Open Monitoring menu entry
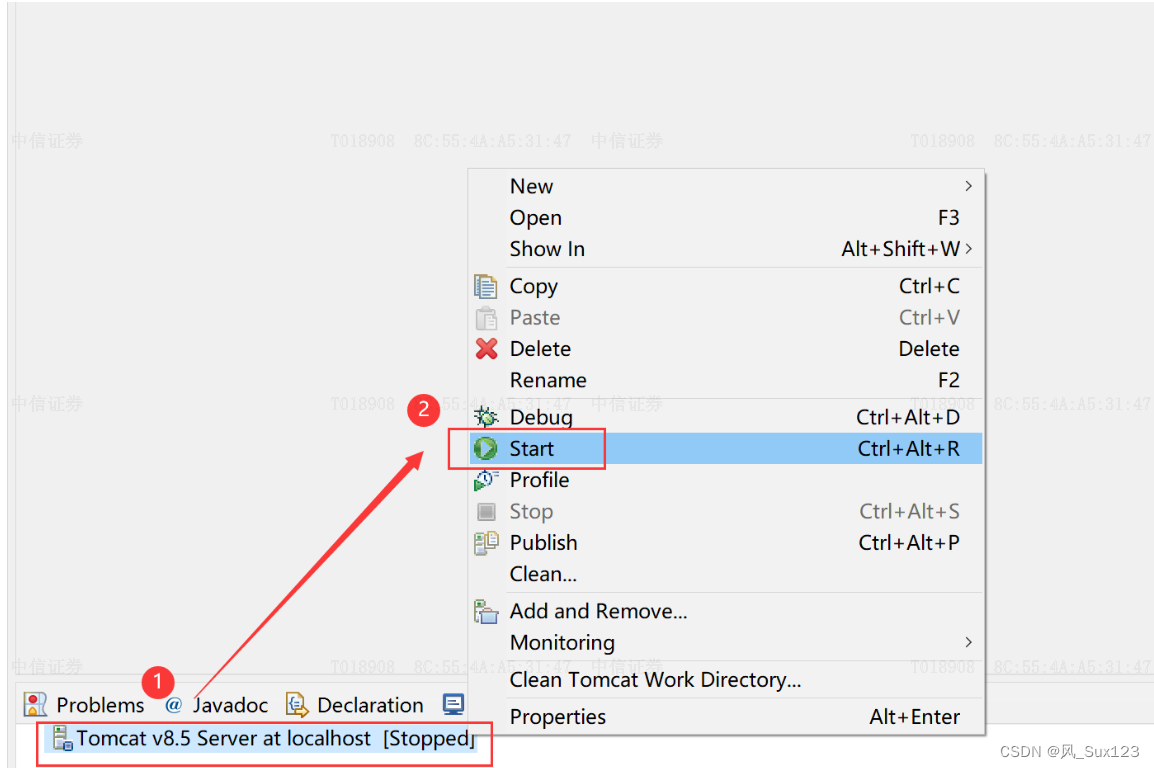 click(726, 642)
